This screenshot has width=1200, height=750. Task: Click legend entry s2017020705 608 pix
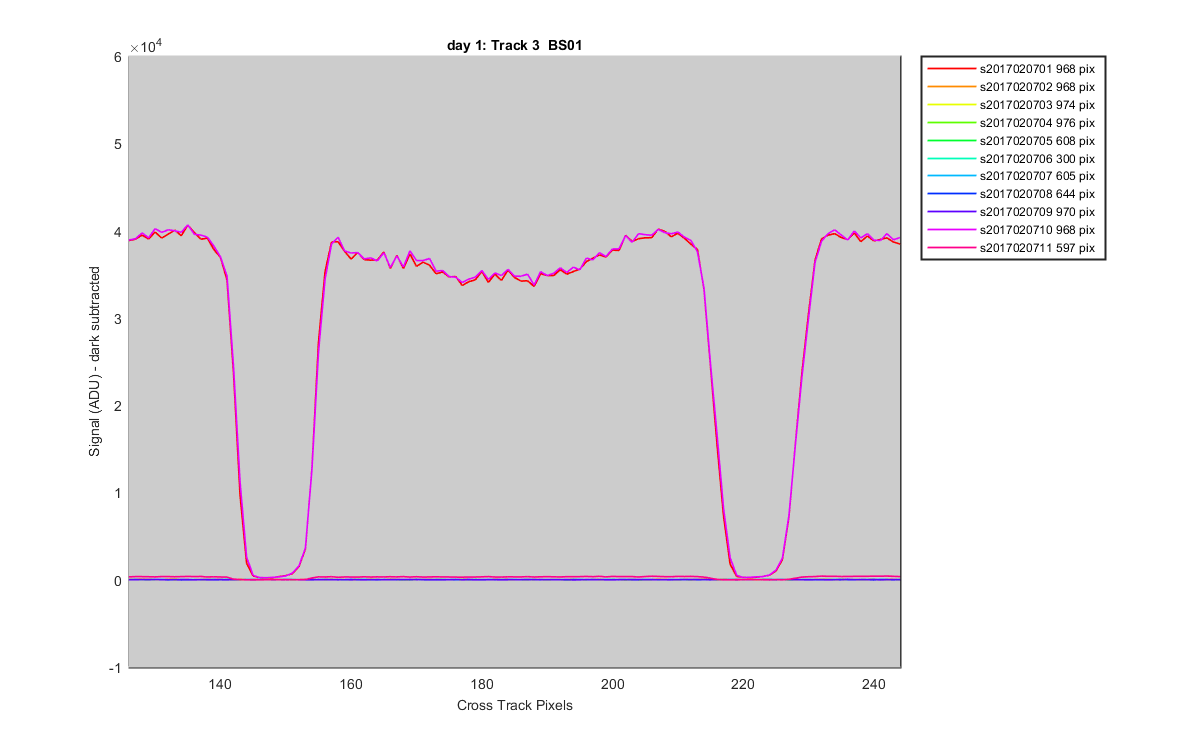point(1011,140)
